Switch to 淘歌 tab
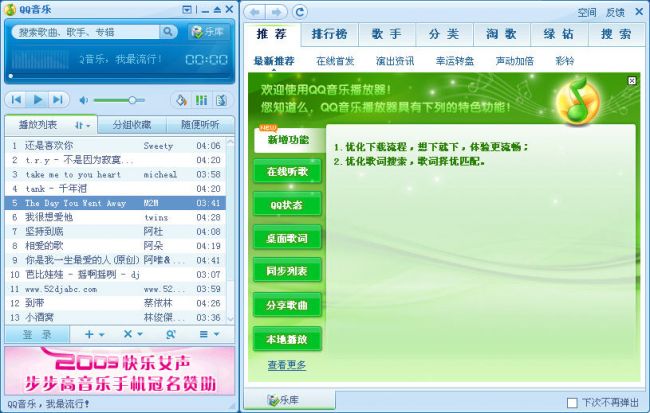The width and height of the screenshot is (650, 413). pyautogui.click(x=502, y=34)
